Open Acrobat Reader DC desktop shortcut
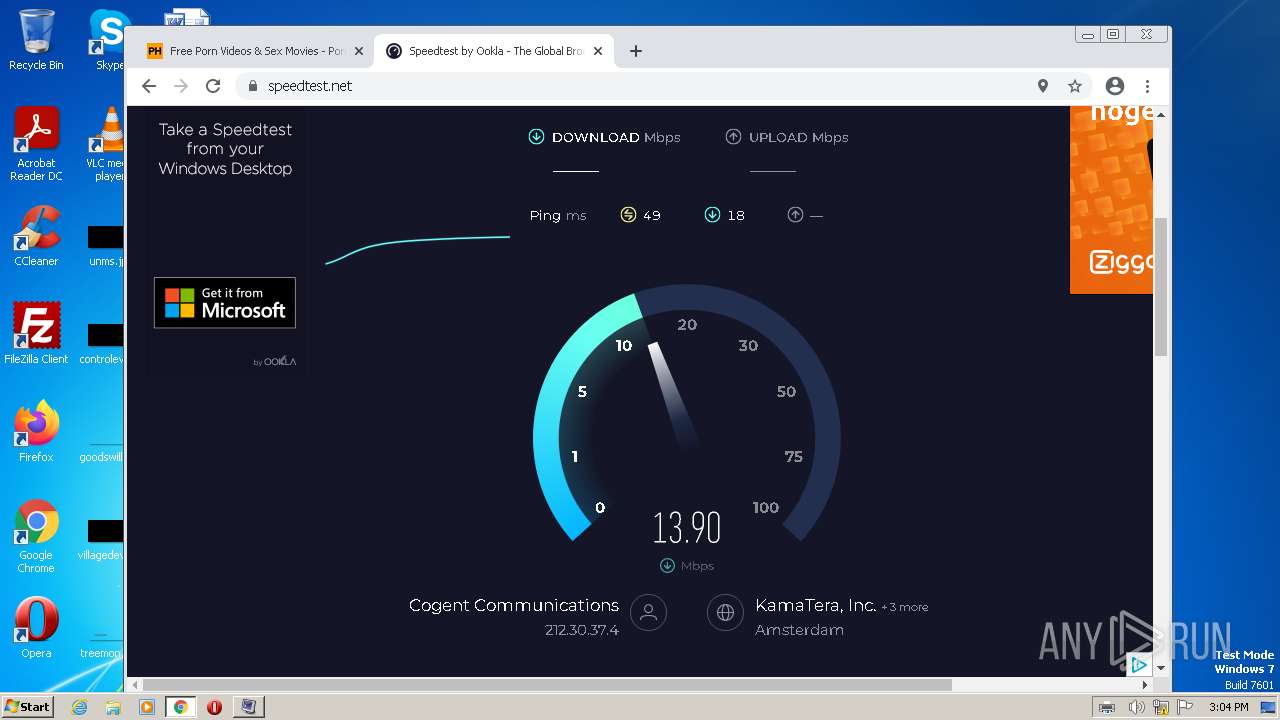Screen dimensions: 1280x720 [36, 145]
